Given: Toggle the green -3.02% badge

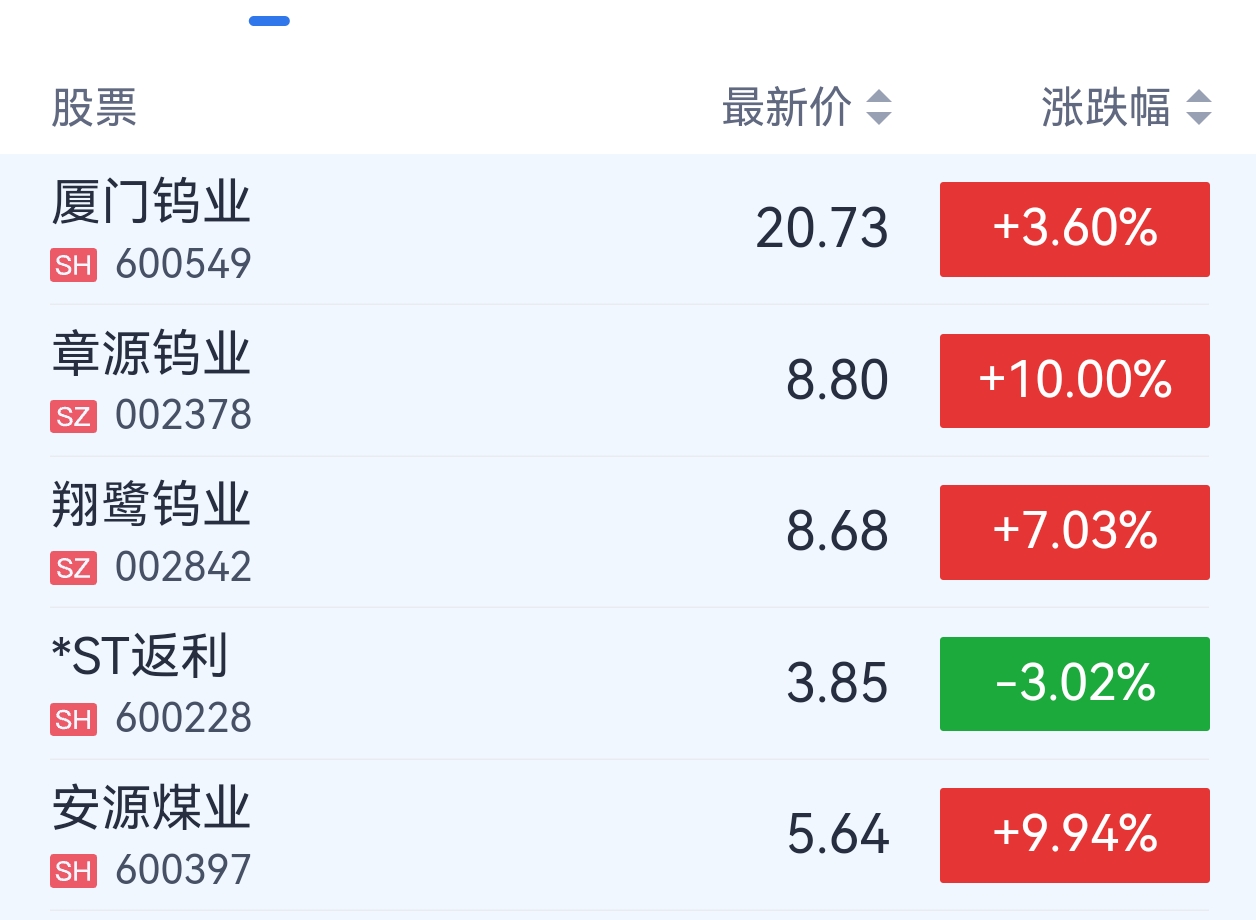Looking at the screenshot, I should 1074,684.
